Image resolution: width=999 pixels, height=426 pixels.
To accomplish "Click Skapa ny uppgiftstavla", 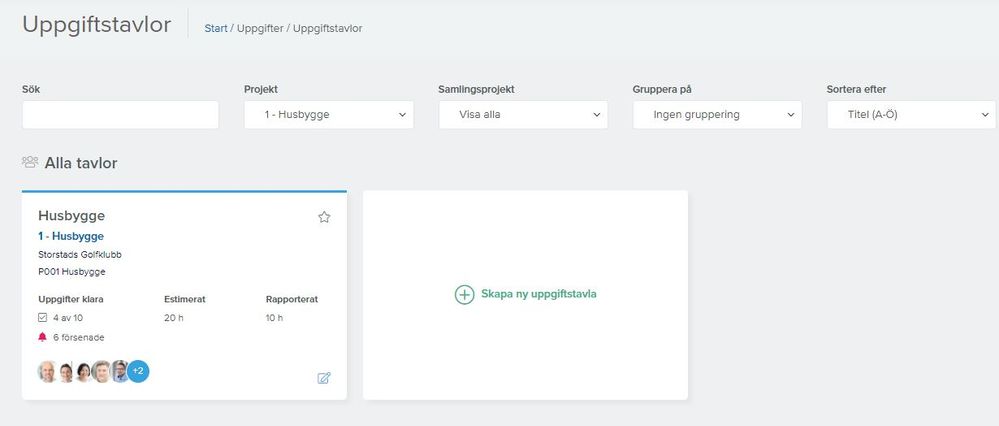I will 538,294.
